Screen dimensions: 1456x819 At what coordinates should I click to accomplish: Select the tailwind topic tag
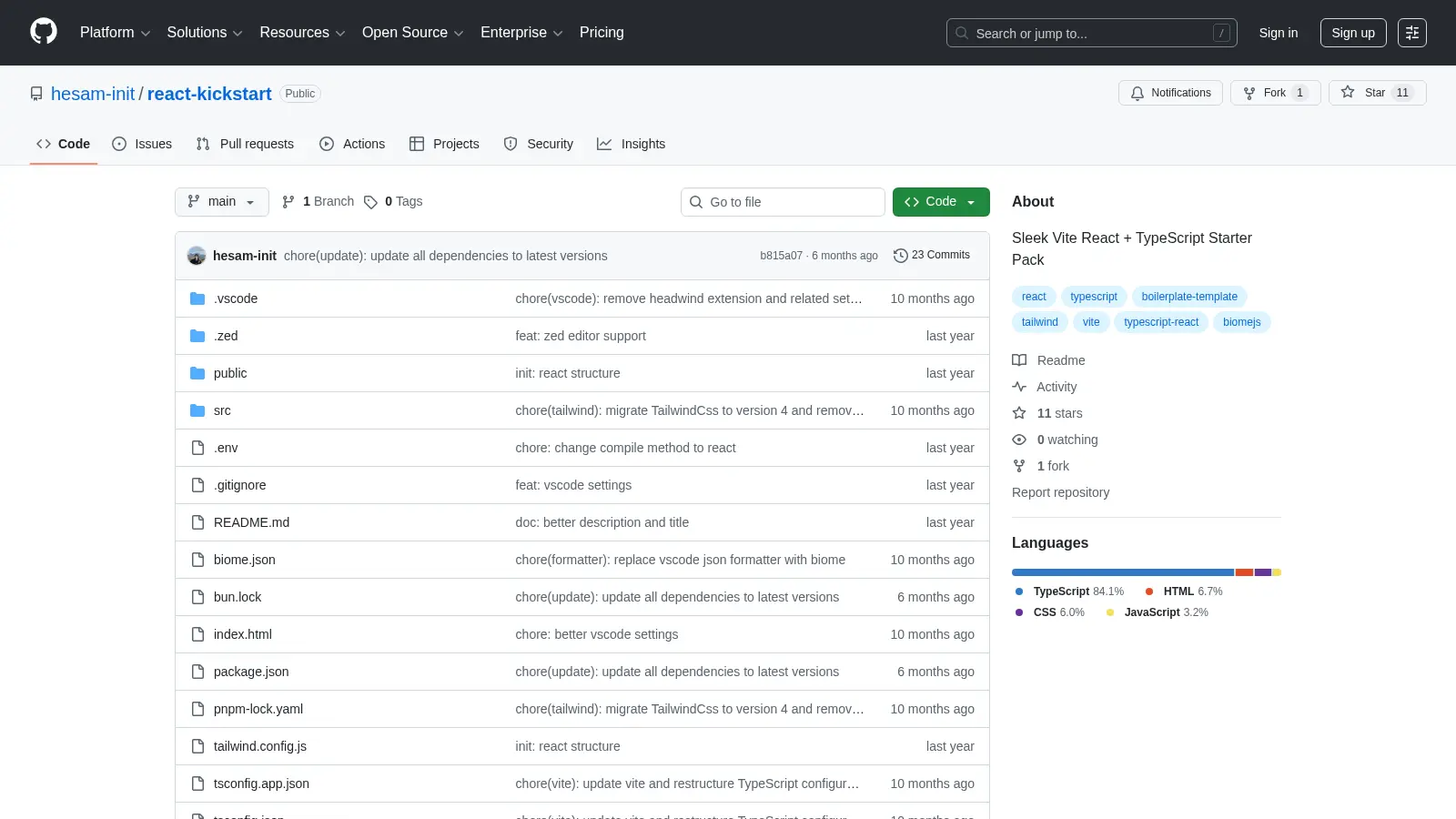(x=1039, y=322)
